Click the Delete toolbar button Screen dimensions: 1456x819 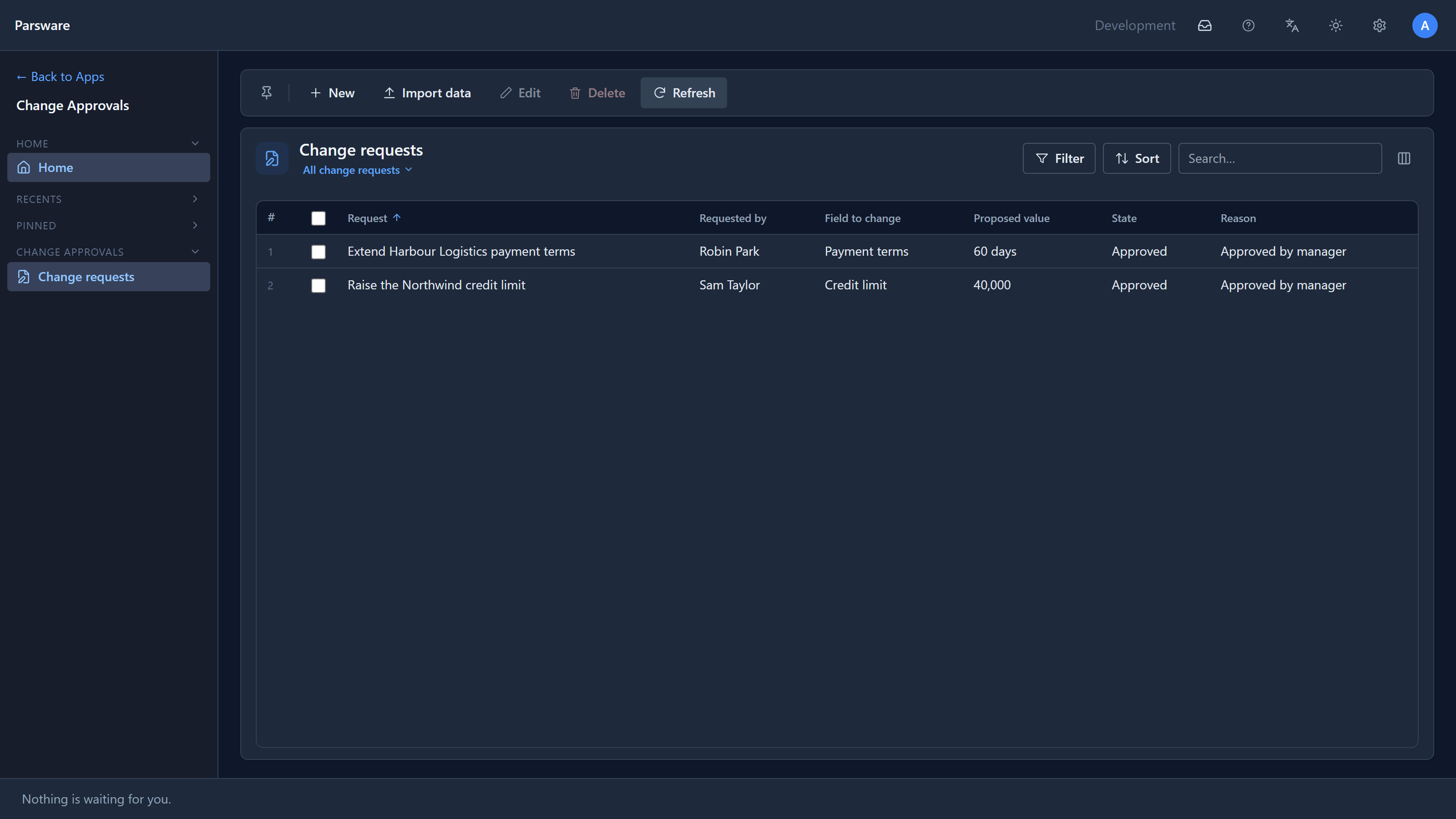[597, 93]
